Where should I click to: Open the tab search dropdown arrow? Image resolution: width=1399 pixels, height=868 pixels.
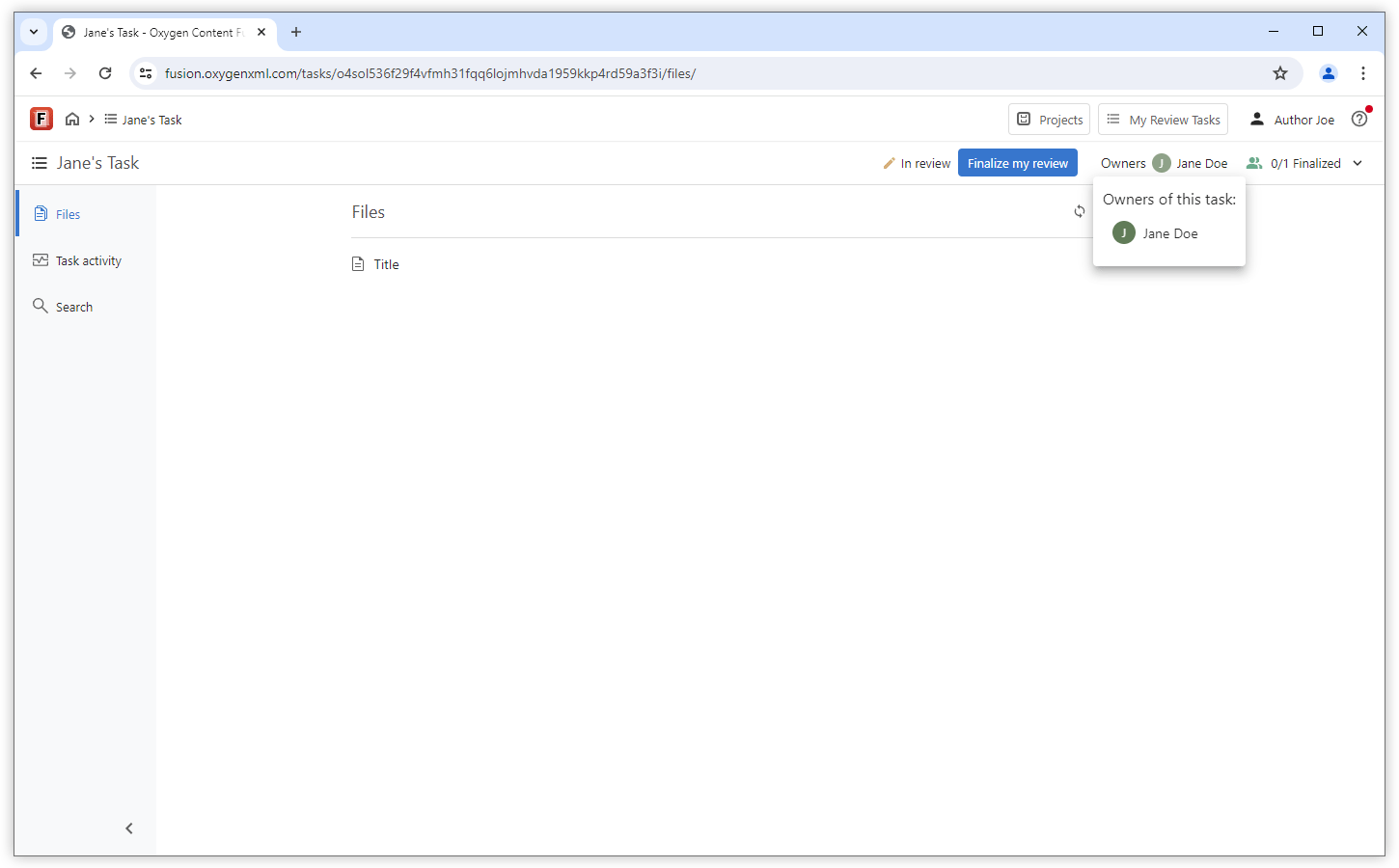pyautogui.click(x=34, y=32)
